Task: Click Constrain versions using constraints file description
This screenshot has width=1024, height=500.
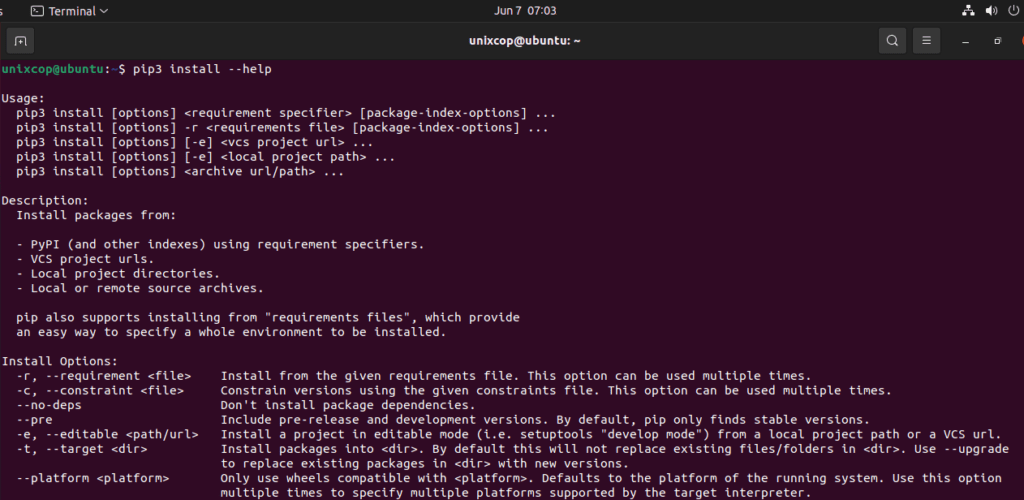Action: click(x=556, y=390)
